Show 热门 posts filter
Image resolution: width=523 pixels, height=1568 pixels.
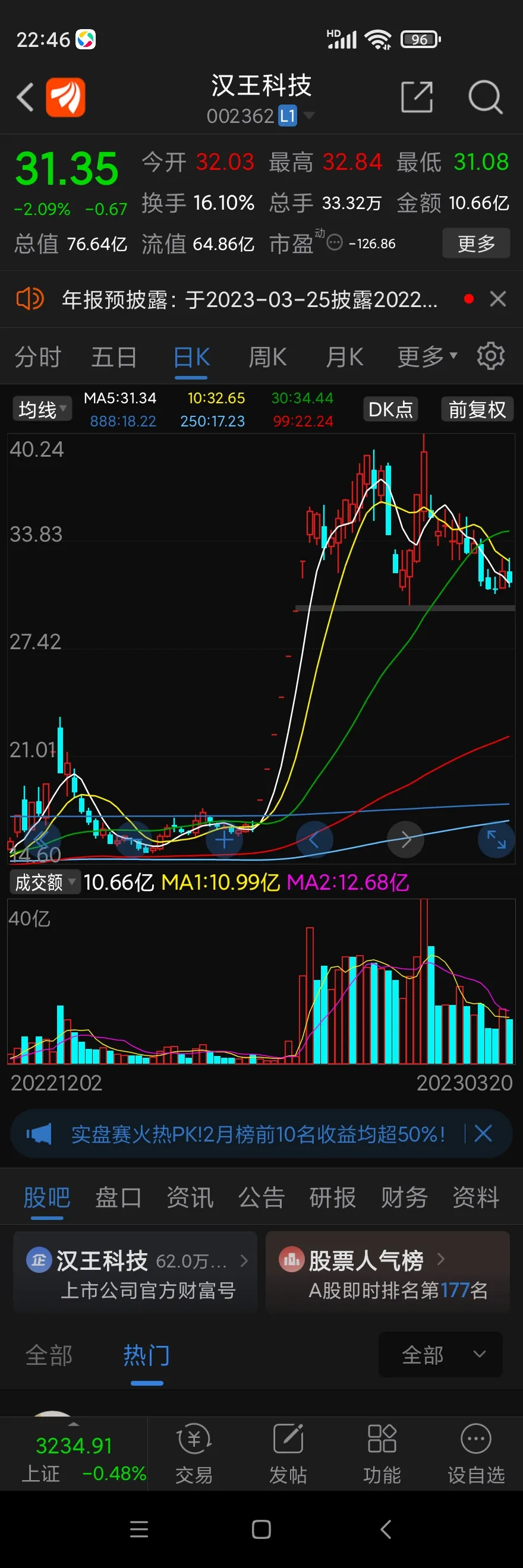point(147,1355)
